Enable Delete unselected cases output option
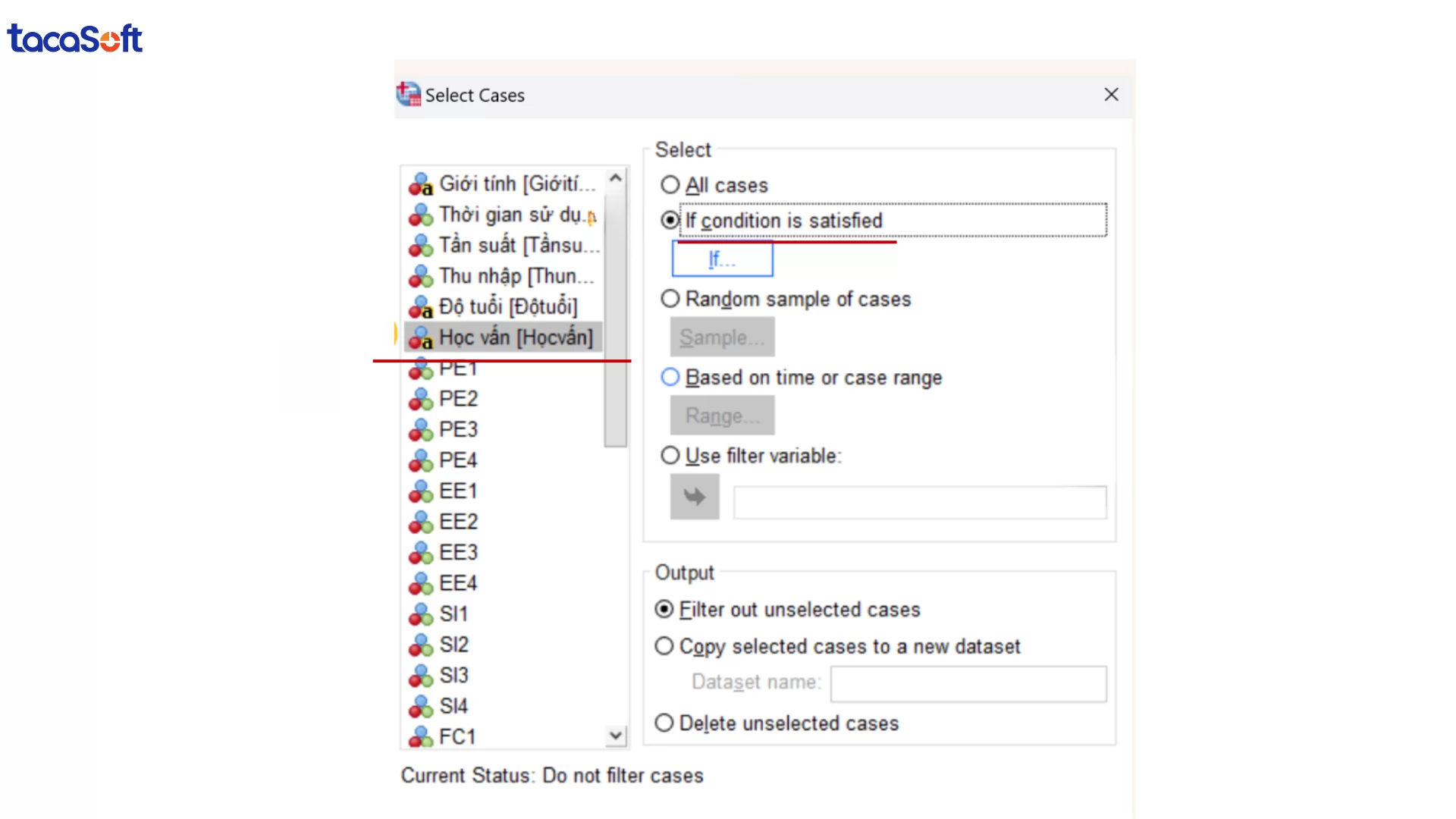 point(664,723)
